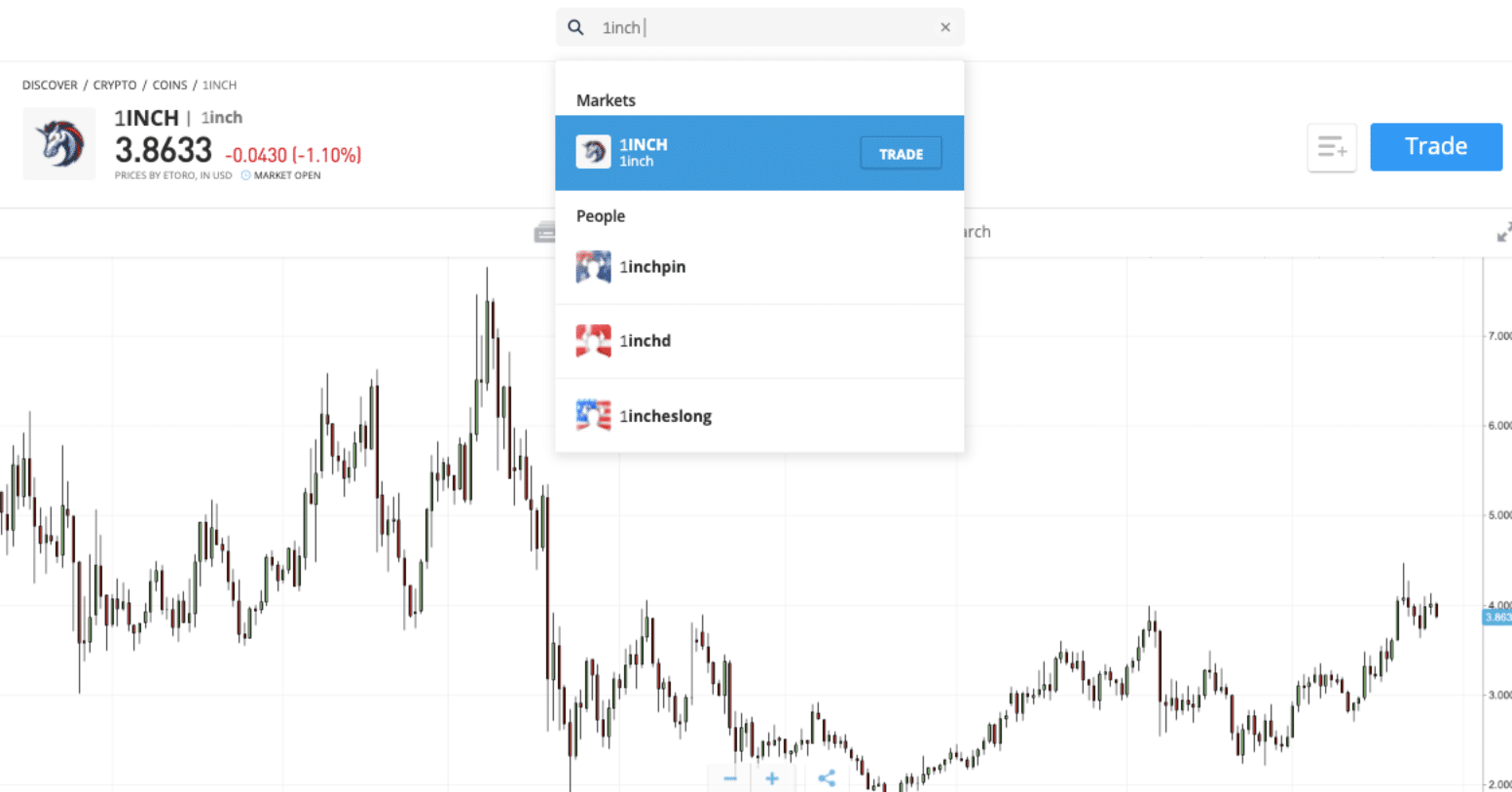Open the 1inchpin user profile
Screen dimensions: 1512x792
pos(759,267)
